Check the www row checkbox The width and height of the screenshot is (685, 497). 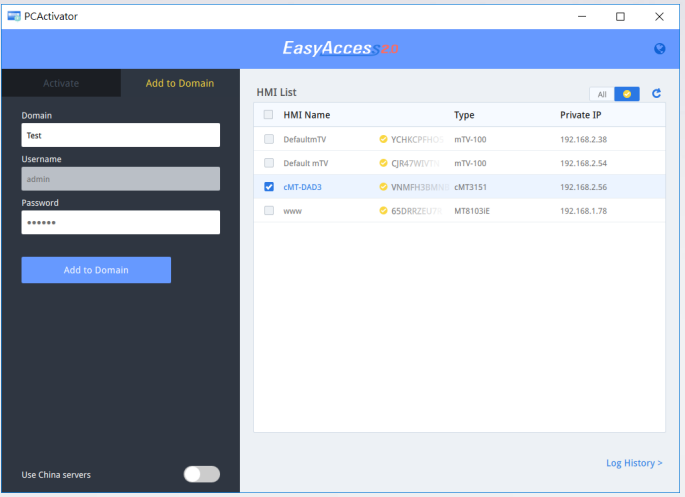pos(269,211)
